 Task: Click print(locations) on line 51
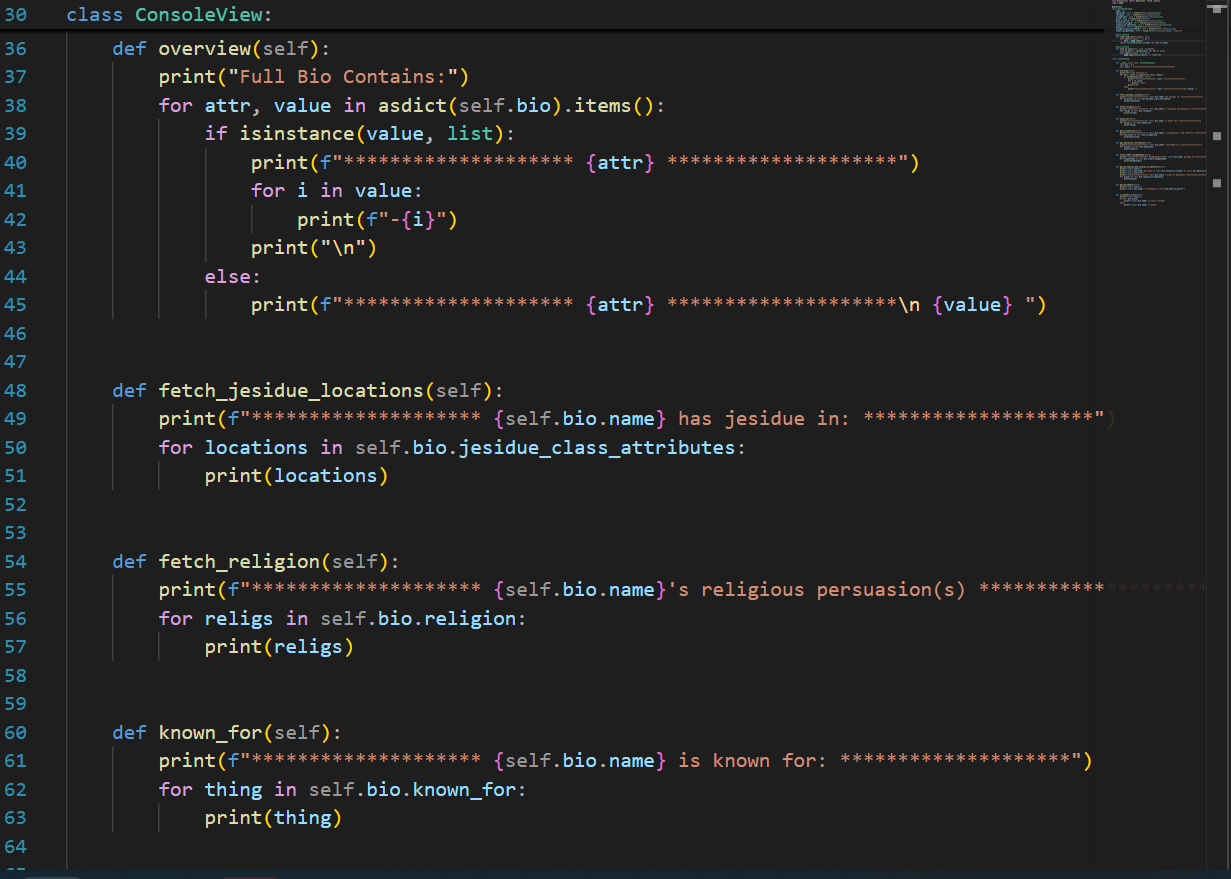click(297, 476)
